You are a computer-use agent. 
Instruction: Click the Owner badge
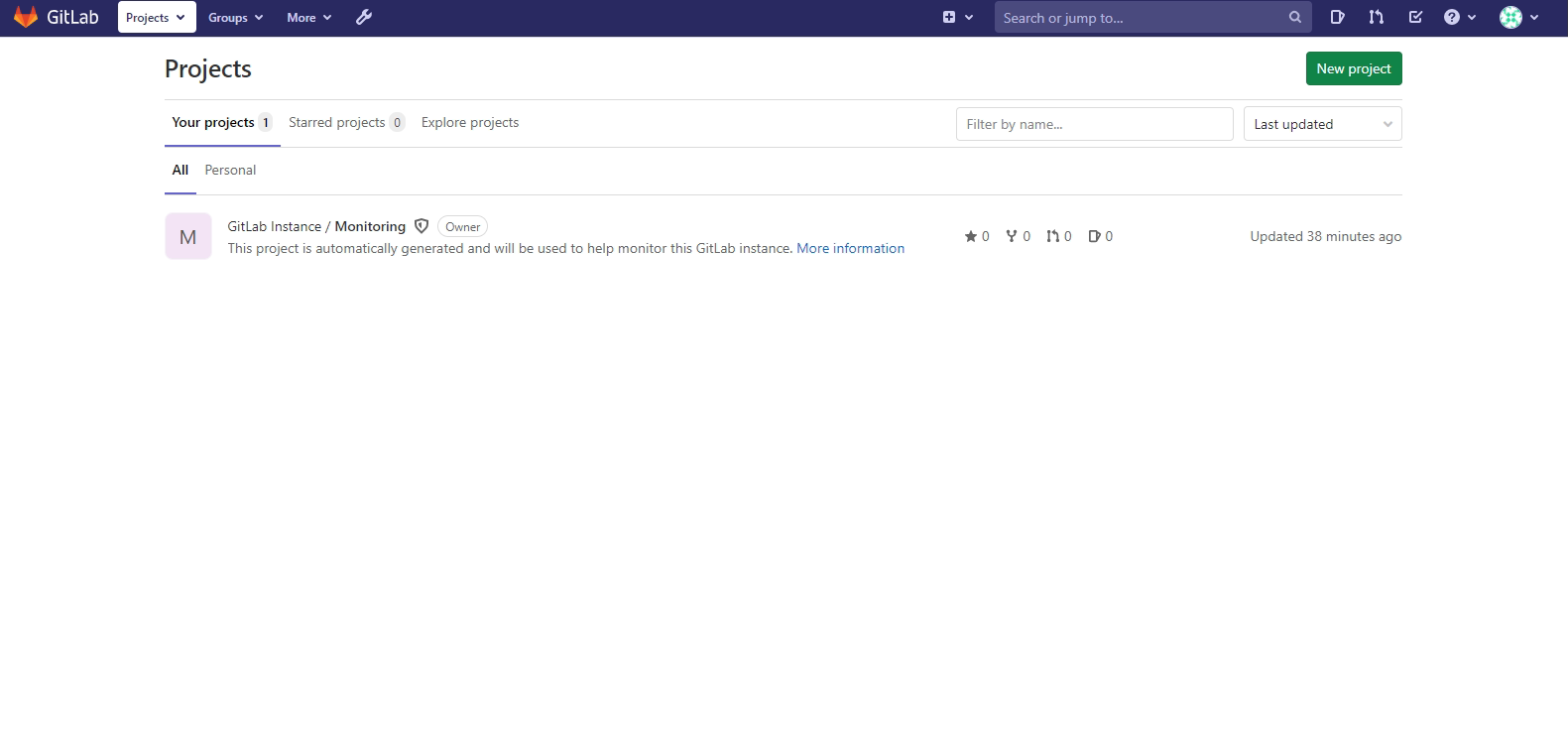pos(462,226)
